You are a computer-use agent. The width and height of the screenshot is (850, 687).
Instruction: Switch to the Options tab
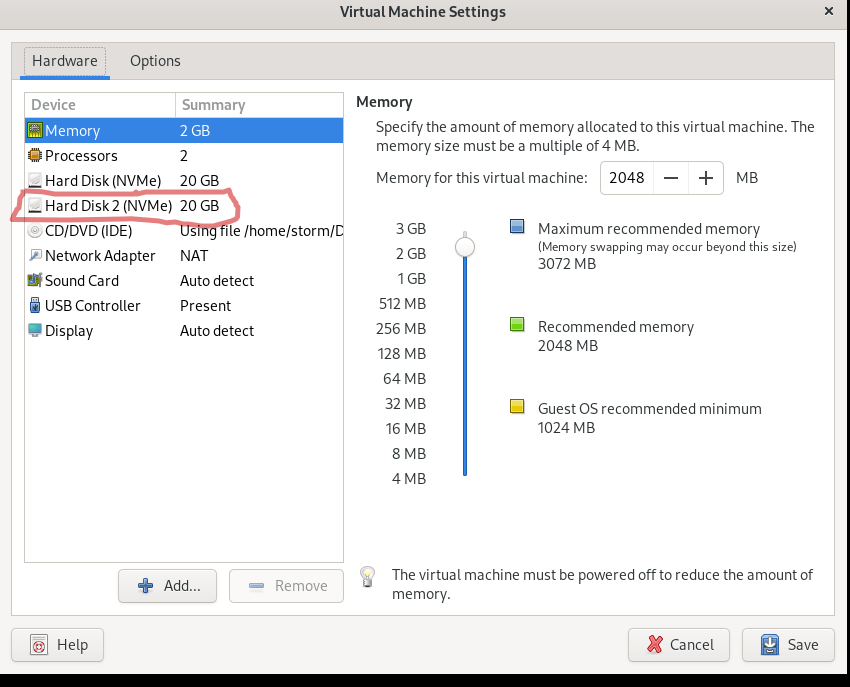(x=155, y=61)
